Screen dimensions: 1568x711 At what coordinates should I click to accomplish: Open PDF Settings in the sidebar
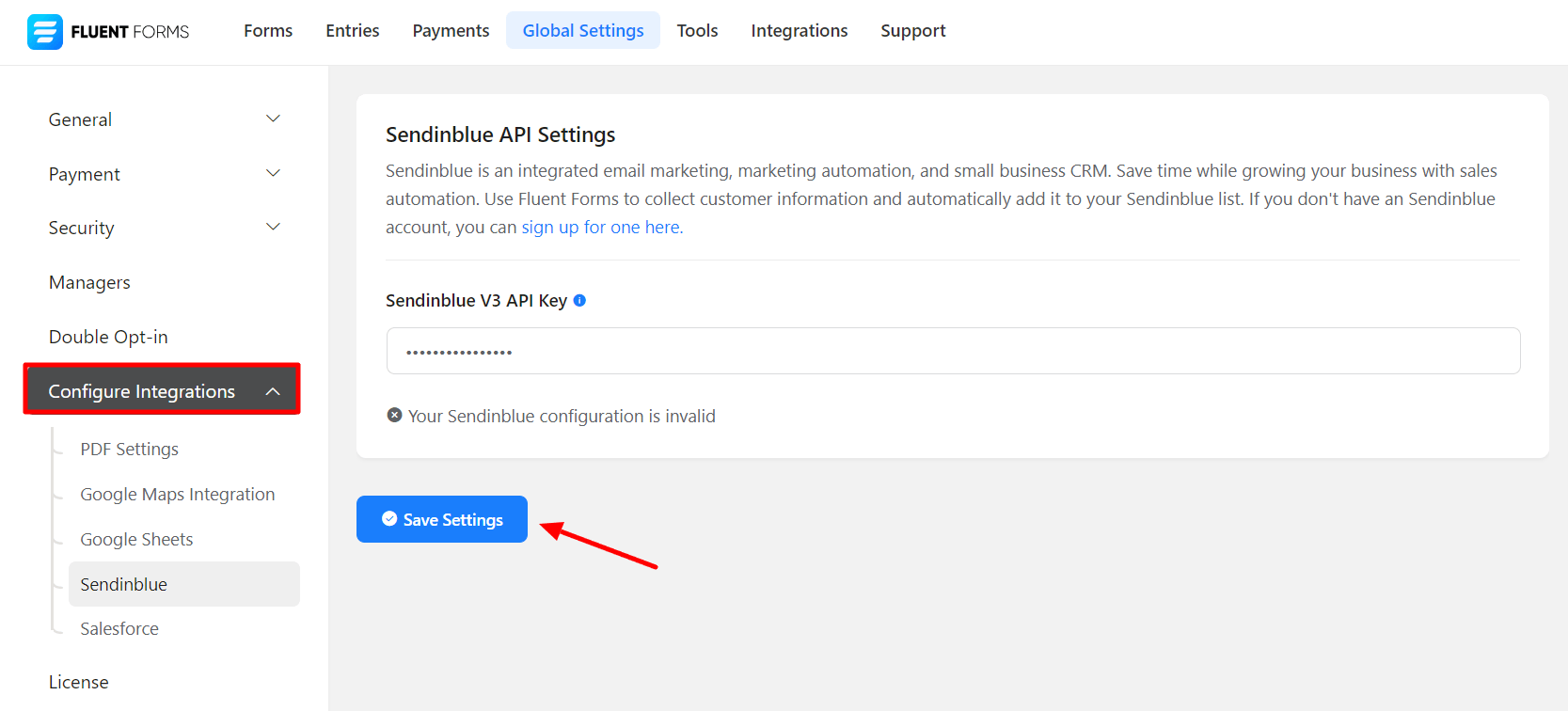click(x=130, y=450)
